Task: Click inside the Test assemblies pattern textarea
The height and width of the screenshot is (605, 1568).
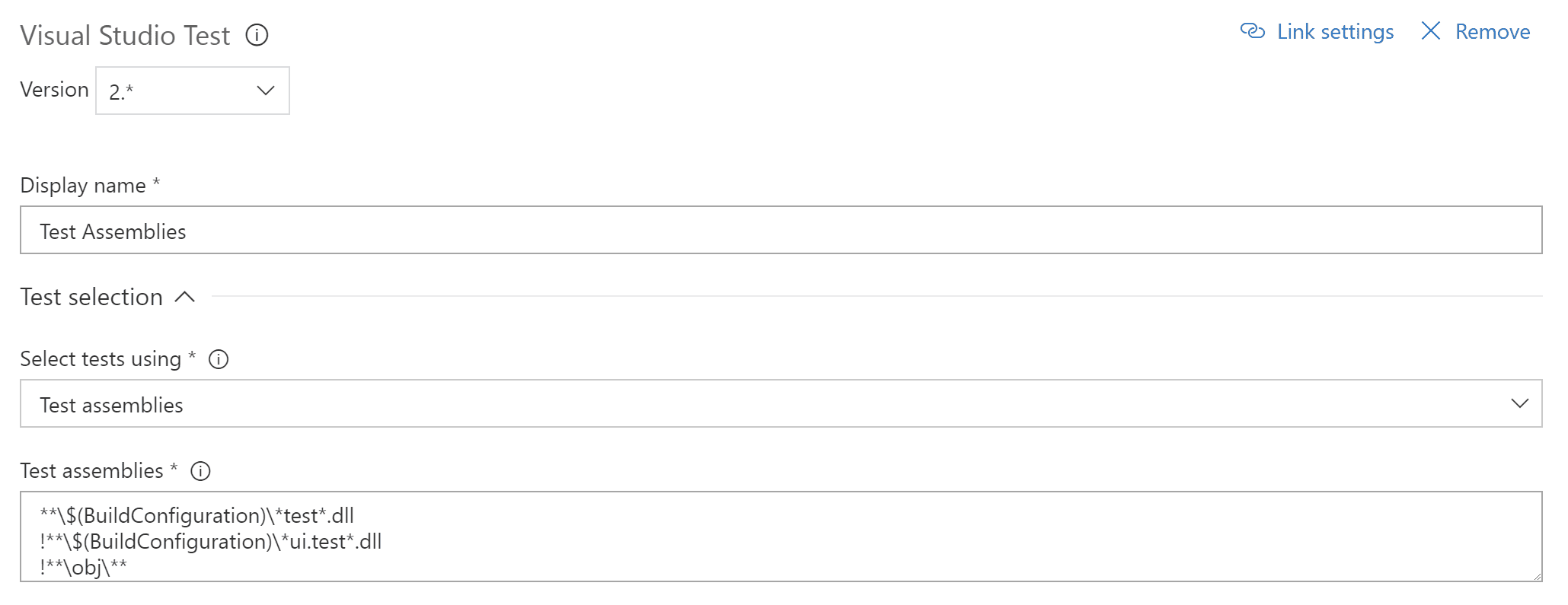Action: [781, 537]
